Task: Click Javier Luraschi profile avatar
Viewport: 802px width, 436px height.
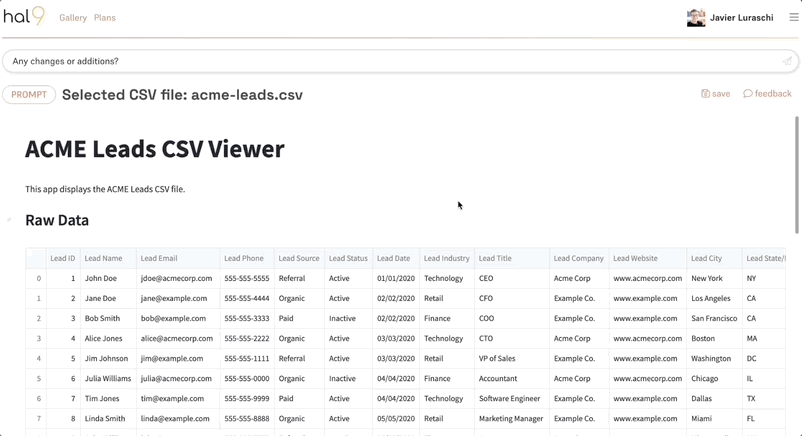Action: (x=696, y=18)
